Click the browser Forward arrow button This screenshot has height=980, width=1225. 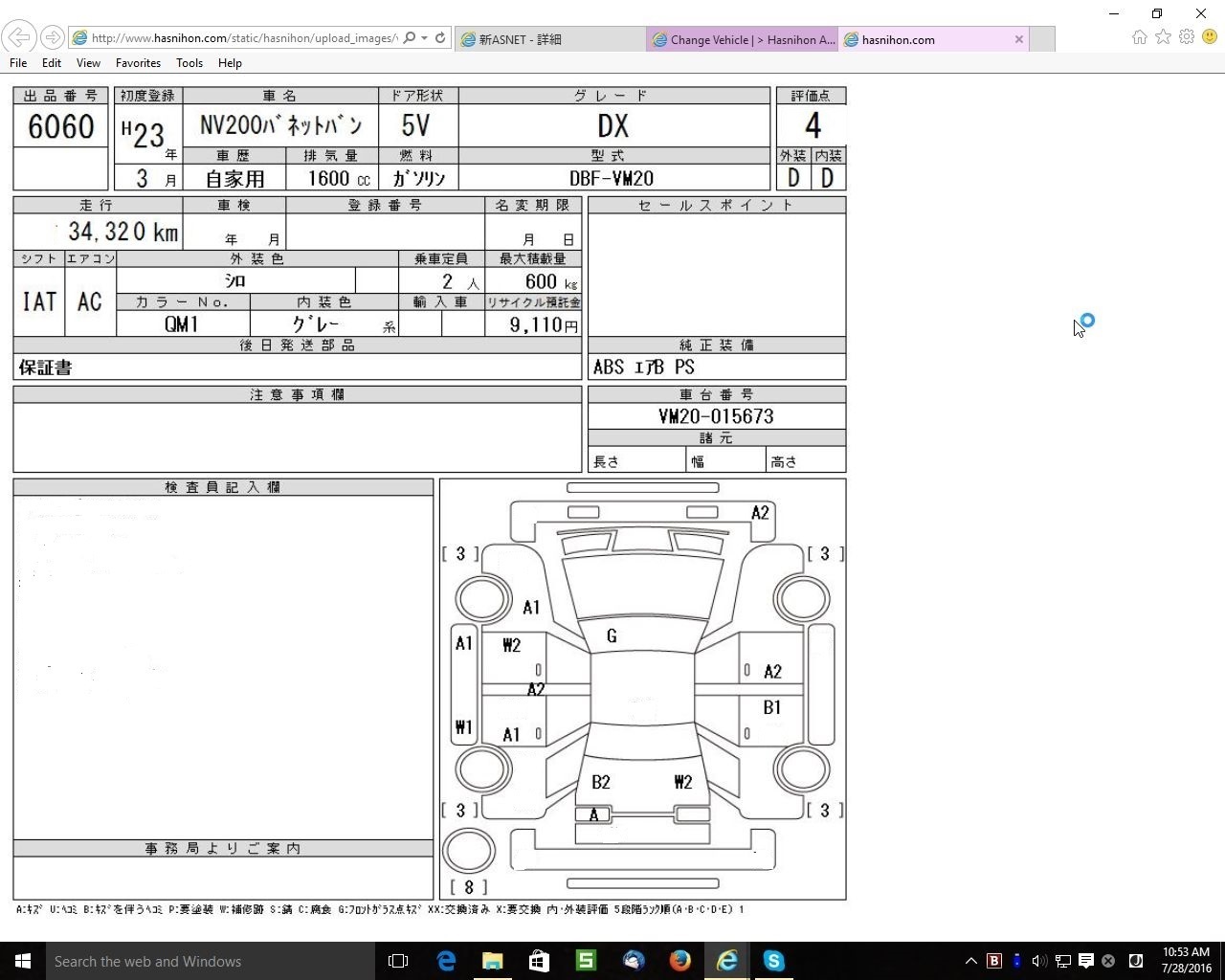click(x=53, y=38)
